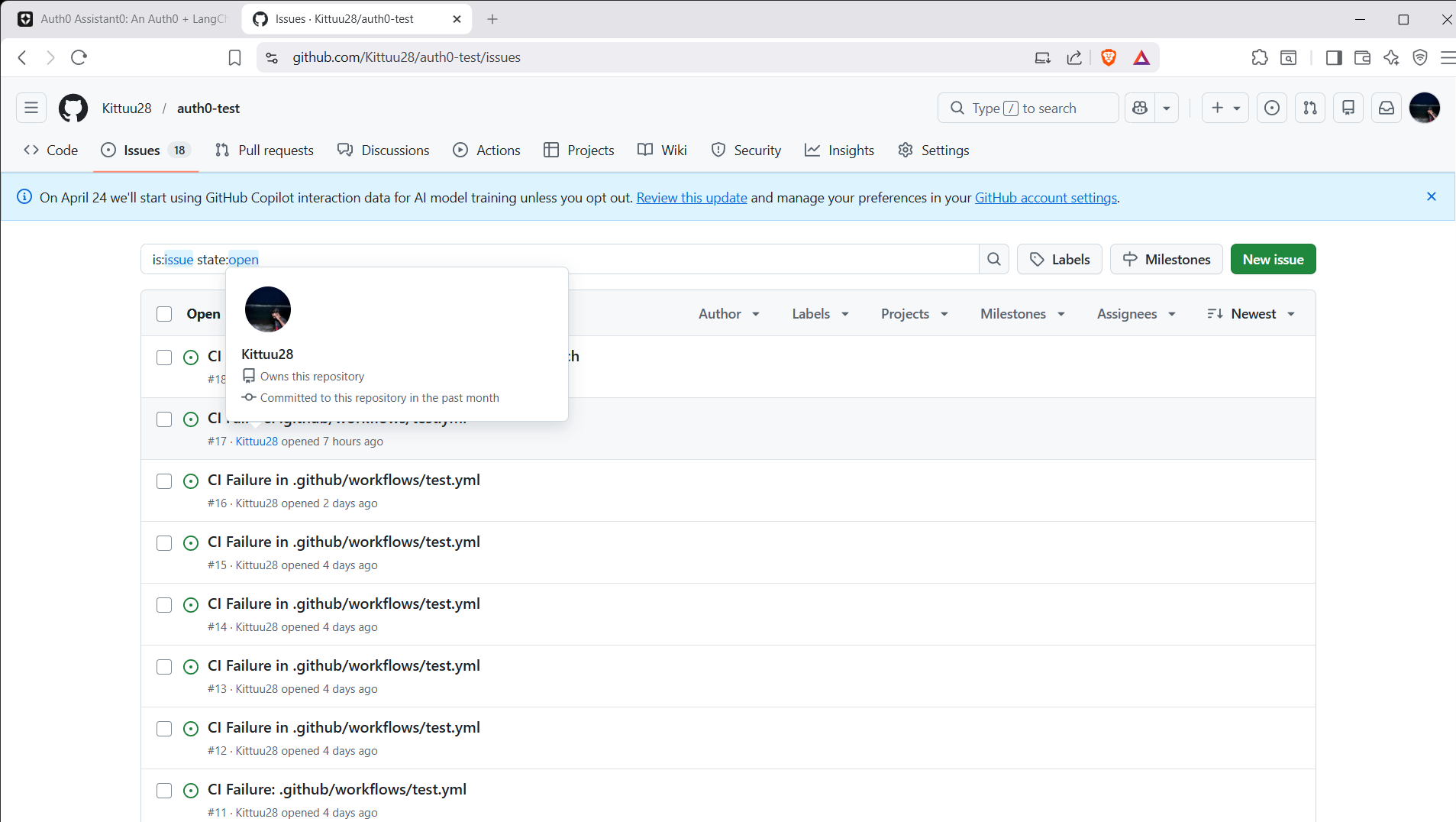Open the Projects tab

coord(579,150)
